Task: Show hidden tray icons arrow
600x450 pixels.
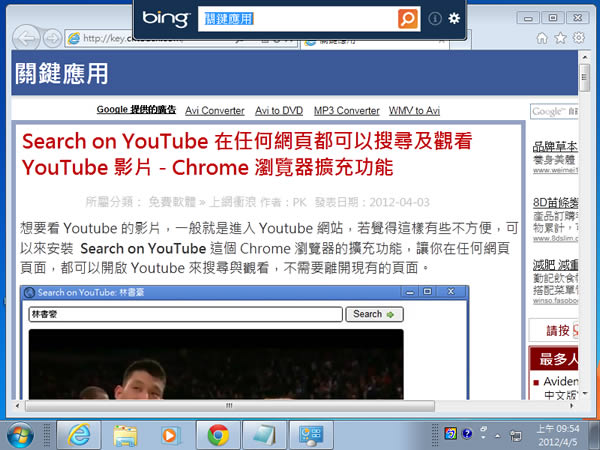Action: 497,435
